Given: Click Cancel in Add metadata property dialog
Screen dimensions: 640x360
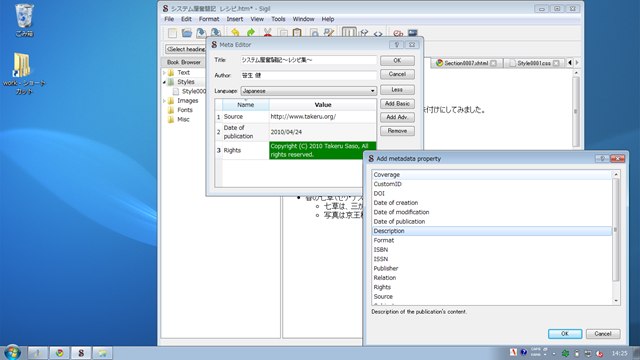Looking at the screenshot, I should tap(603, 334).
